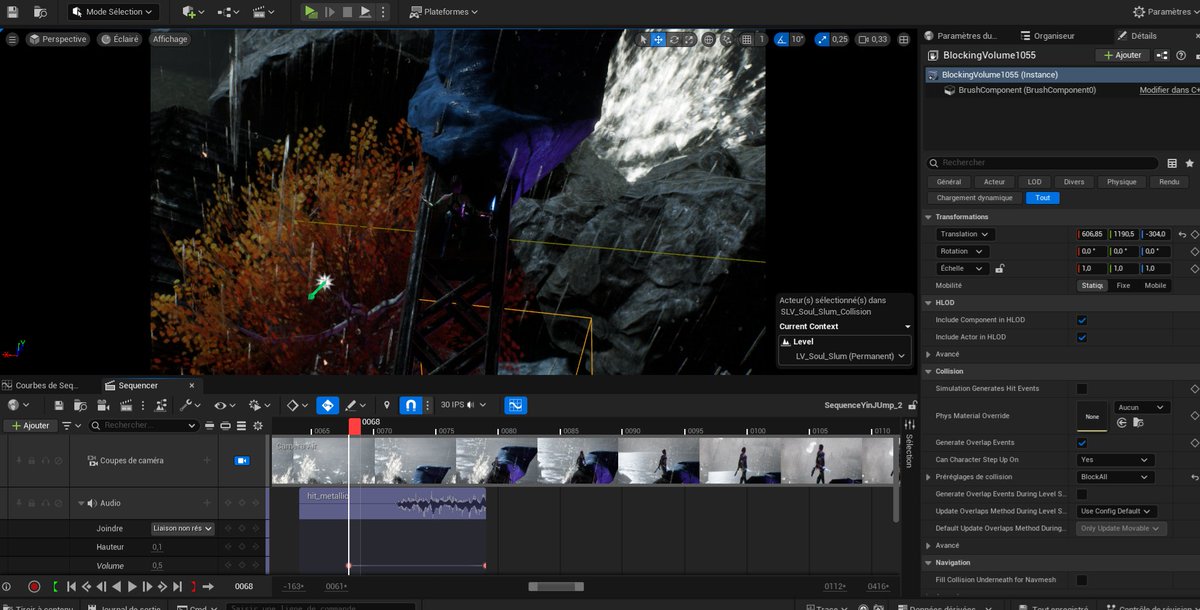Viewport: 1200px width, 610px height.
Task: Change camera speed value 0,33
Action: (875, 39)
